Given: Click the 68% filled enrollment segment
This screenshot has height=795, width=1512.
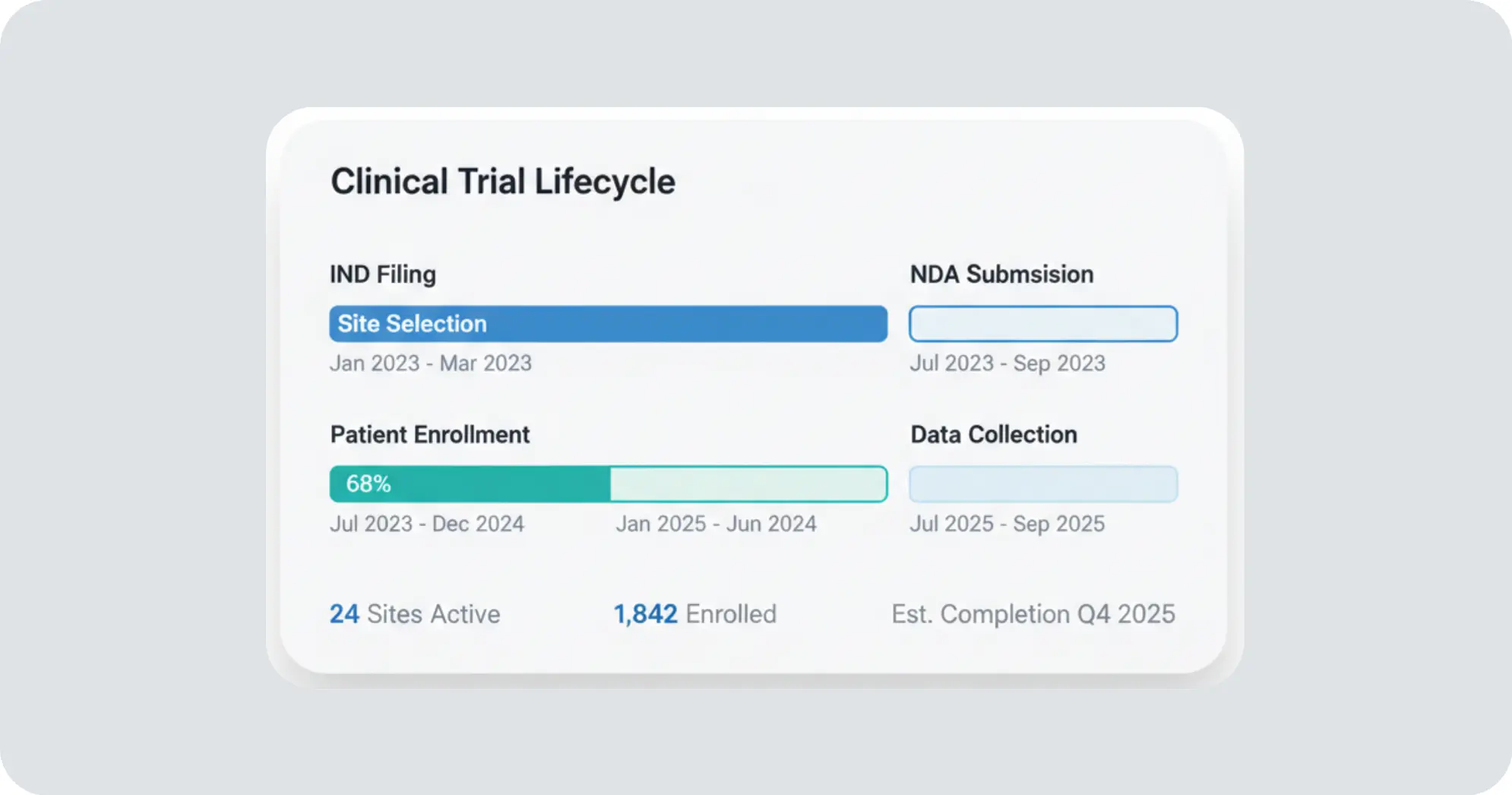Looking at the screenshot, I should click(470, 484).
